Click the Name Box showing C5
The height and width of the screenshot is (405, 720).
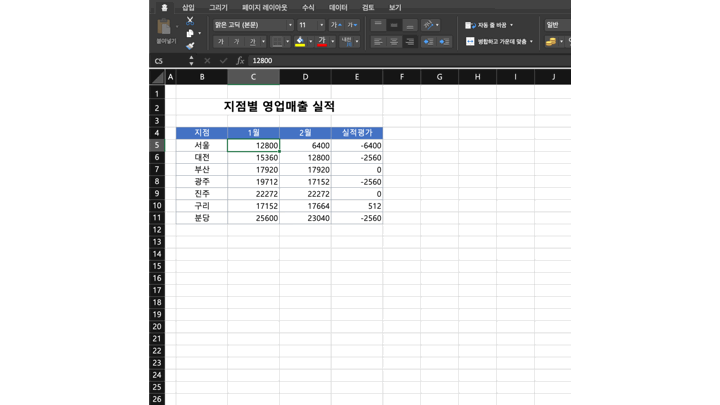[170, 61]
